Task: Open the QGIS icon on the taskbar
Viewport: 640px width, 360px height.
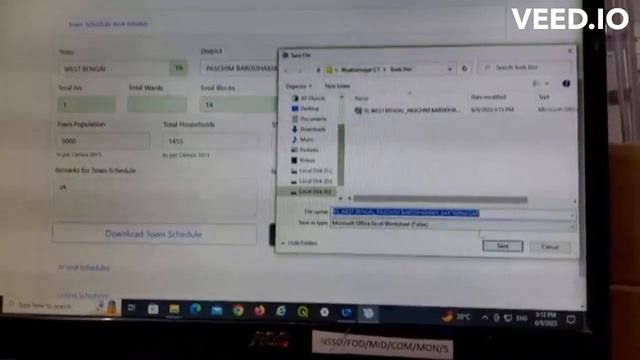Action: click(303, 312)
